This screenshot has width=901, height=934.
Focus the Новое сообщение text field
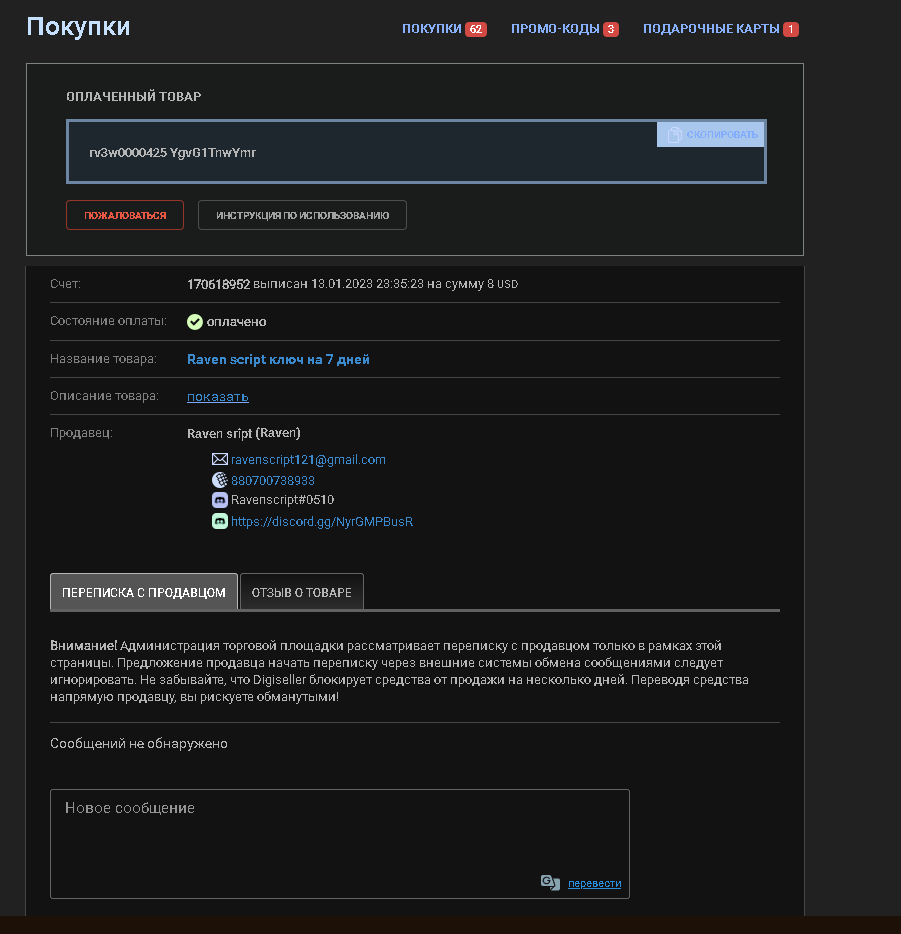pyautogui.click(x=340, y=835)
